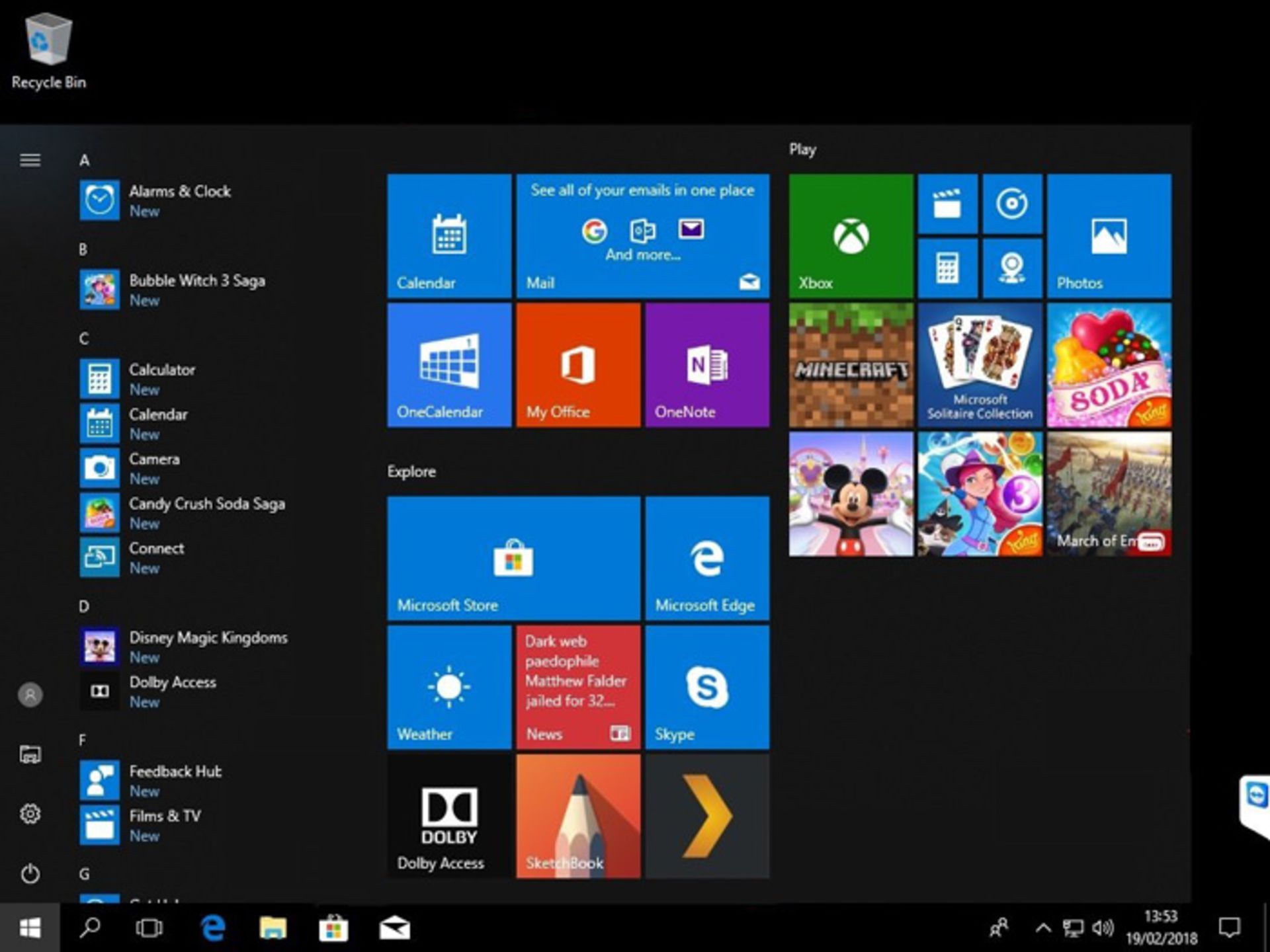Open the Mail tile
The height and width of the screenshot is (952, 1270).
tap(643, 236)
